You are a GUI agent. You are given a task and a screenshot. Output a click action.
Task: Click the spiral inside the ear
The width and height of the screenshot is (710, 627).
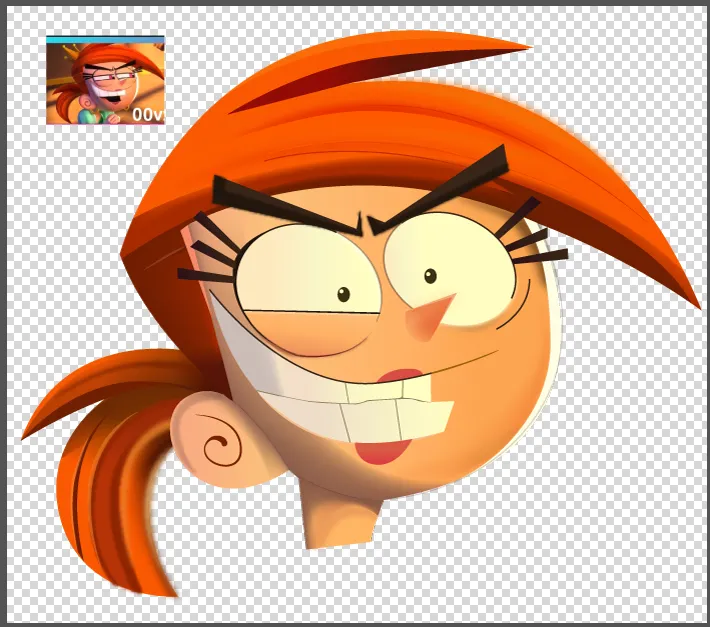click(219, 447)
